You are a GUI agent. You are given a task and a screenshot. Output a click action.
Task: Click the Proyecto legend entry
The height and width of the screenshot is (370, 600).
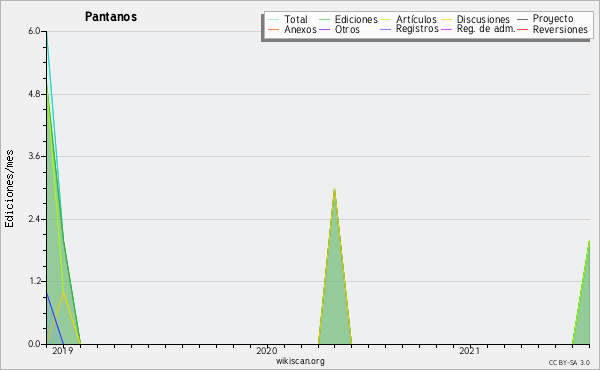coord(553,19)
